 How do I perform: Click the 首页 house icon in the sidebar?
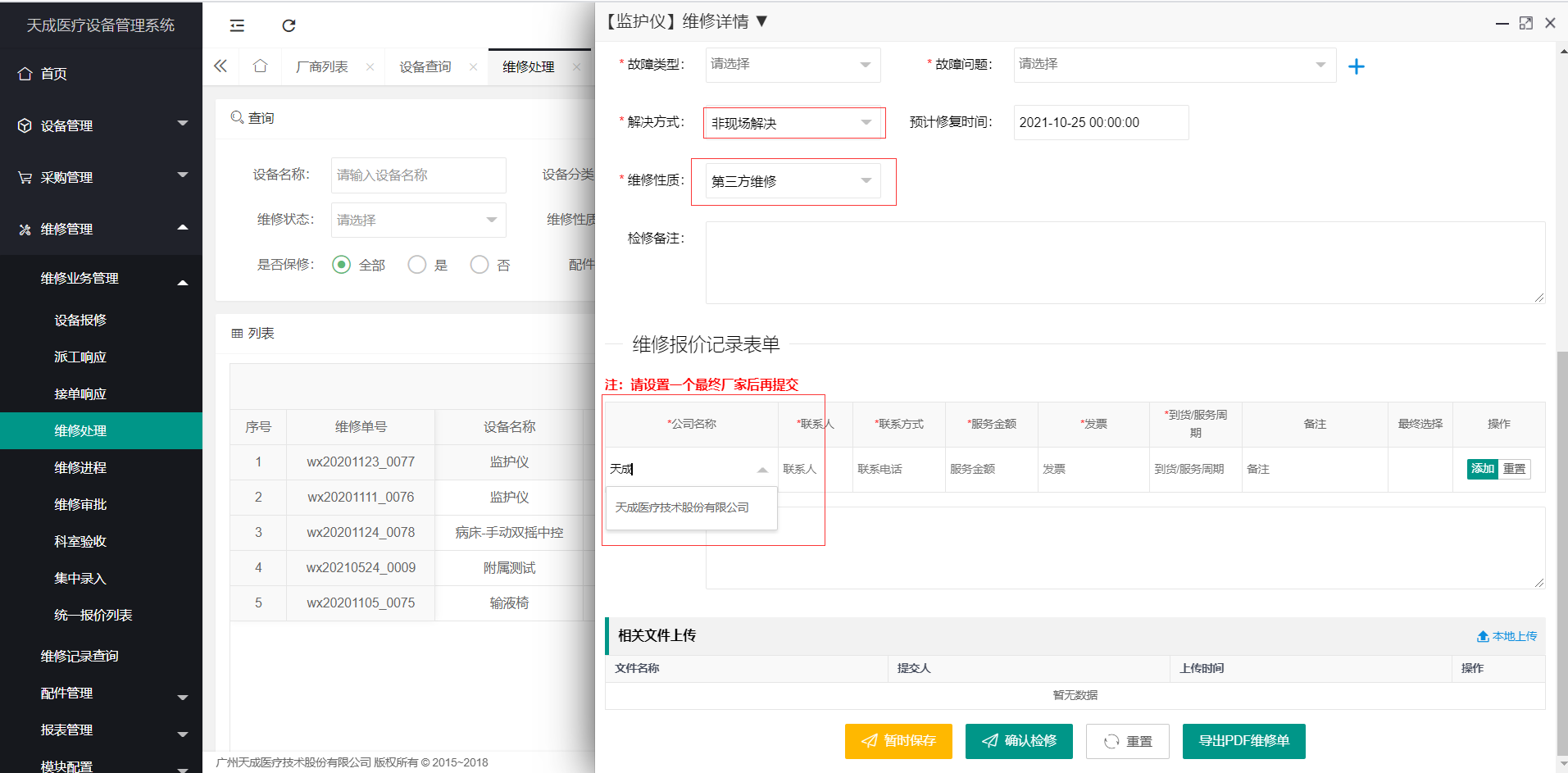click(x=25, y=74)
